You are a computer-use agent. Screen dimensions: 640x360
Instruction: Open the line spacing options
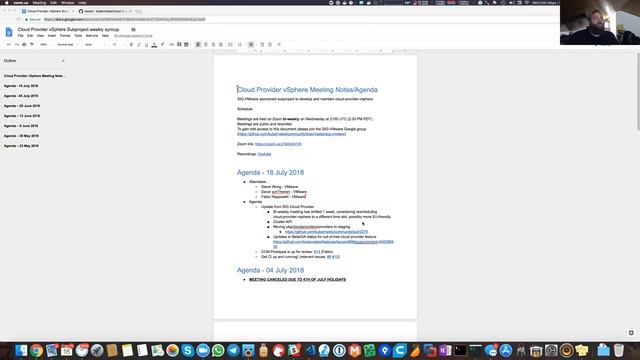coord(230,44)
